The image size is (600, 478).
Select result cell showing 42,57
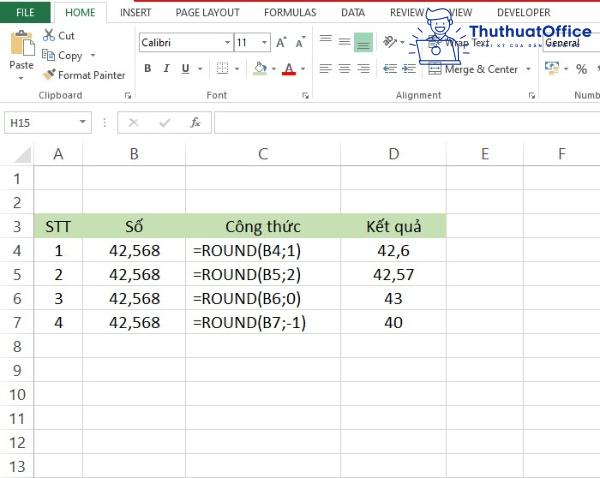(x=393, y=274)
